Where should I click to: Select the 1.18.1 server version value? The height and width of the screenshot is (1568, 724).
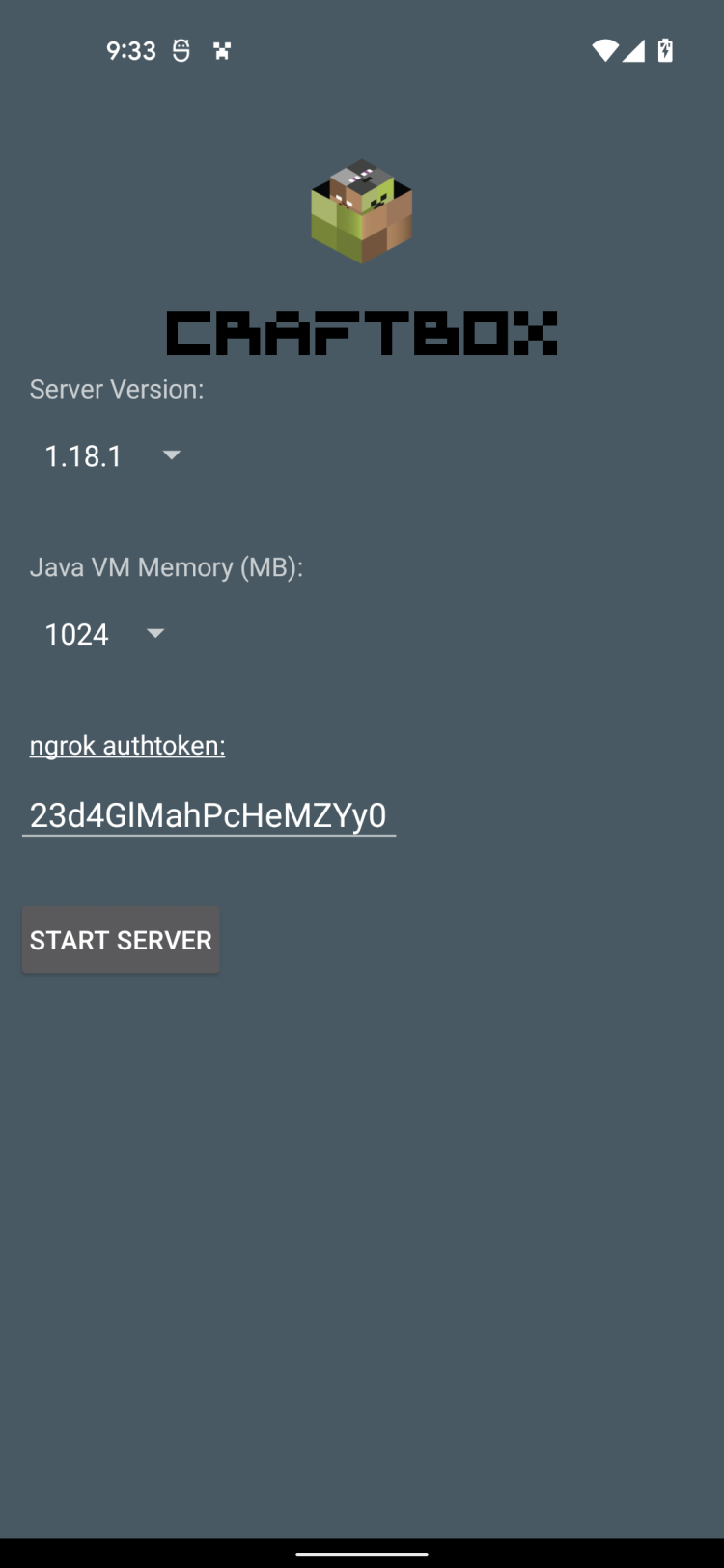pos(84,455)
